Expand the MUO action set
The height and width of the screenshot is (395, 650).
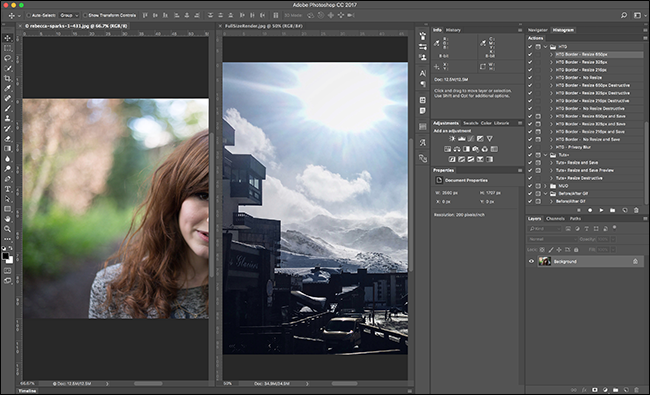pyautogui.click(x=546, y=186)
